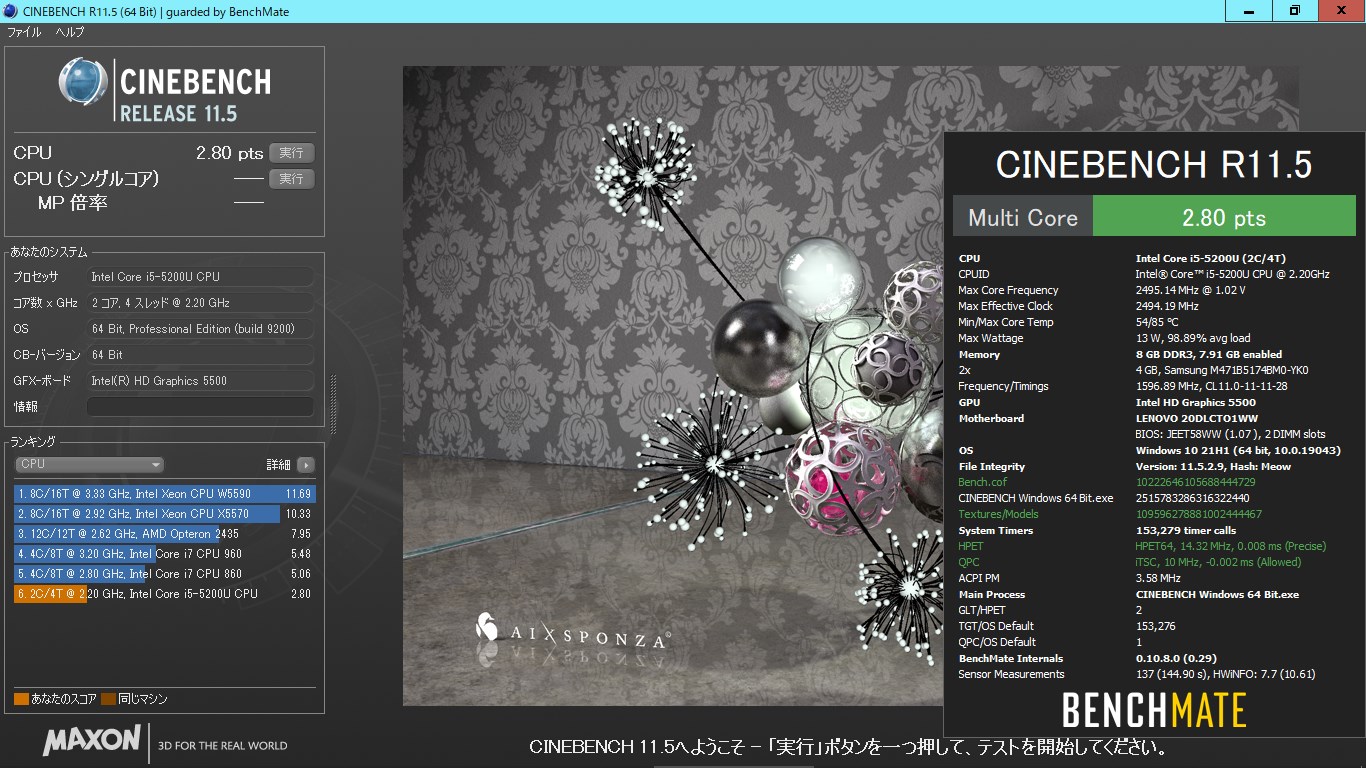The image size is (1366, 768).
Task: Select ranking row Intel Core i7 CPU 960
Action: (164, 554)
